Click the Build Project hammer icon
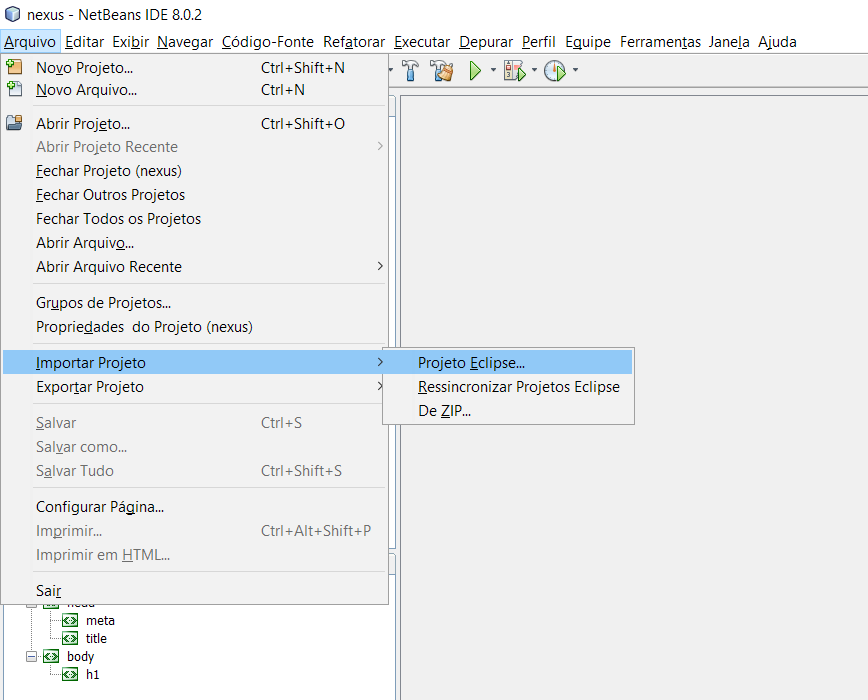This screenshot has height=700, width=868. click(410, 70)
